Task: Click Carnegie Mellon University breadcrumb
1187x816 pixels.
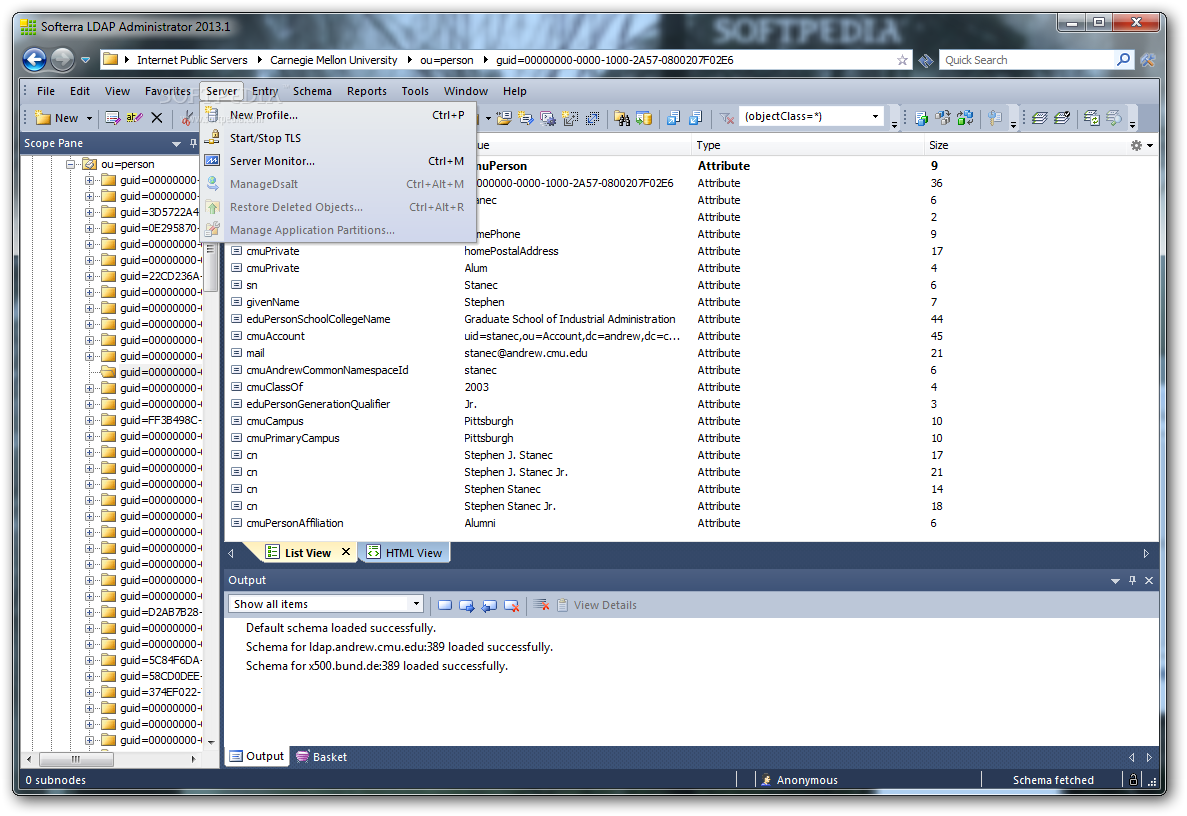Action: coord(334,60)
